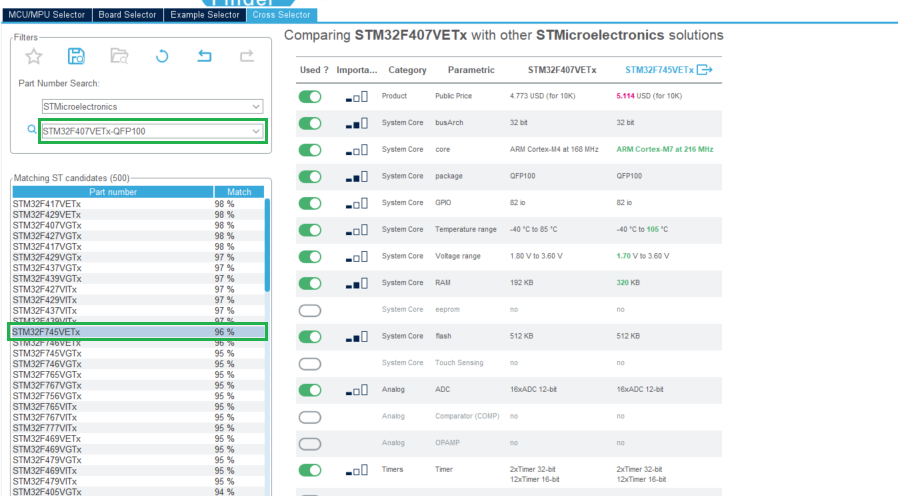Switch to the MCU/MPU Selector tab
This screenshot has width=898, height=496.
47,15
